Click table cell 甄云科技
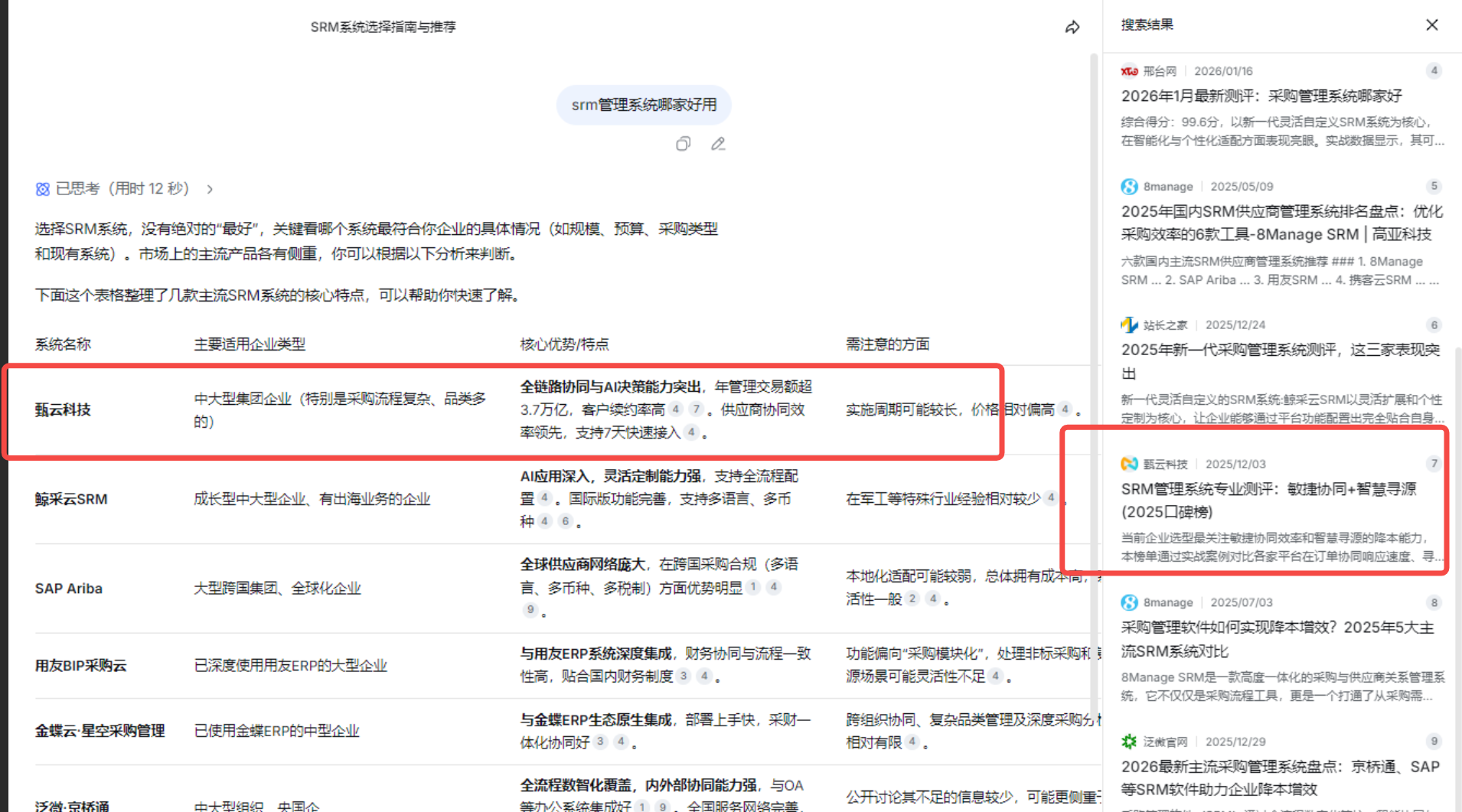 click(x=63, y=409)
